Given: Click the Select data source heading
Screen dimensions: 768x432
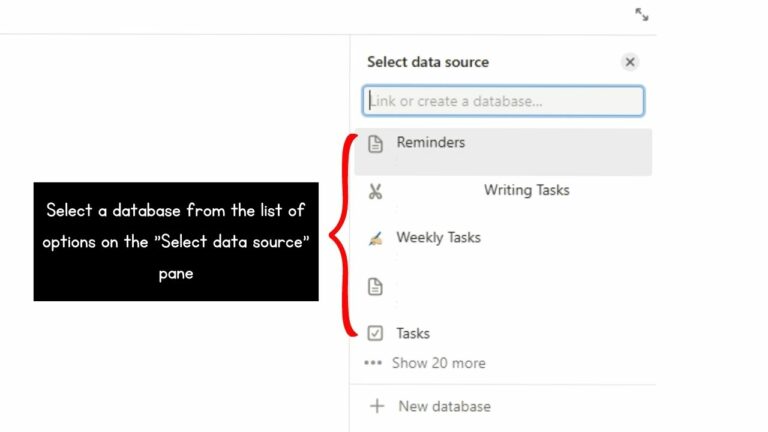Looking at the screenshot, I should point(428,62).
